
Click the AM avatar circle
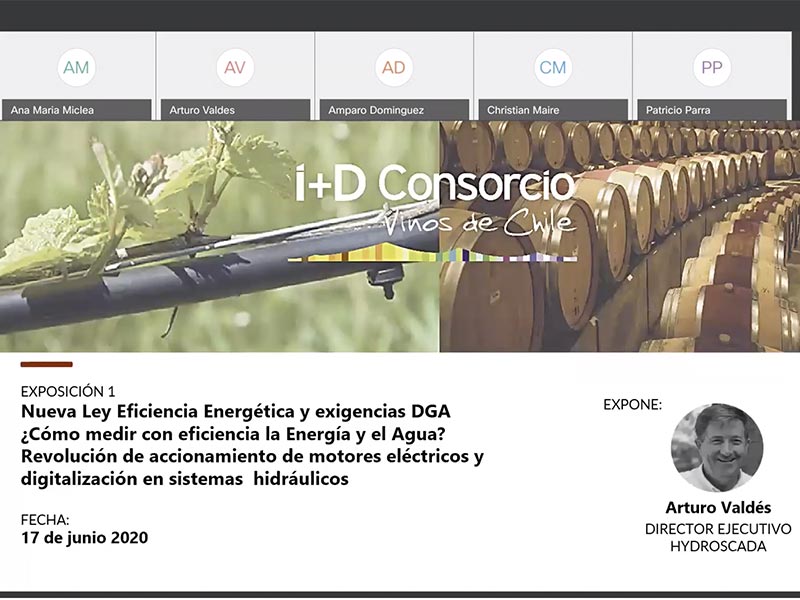[77, 67]
